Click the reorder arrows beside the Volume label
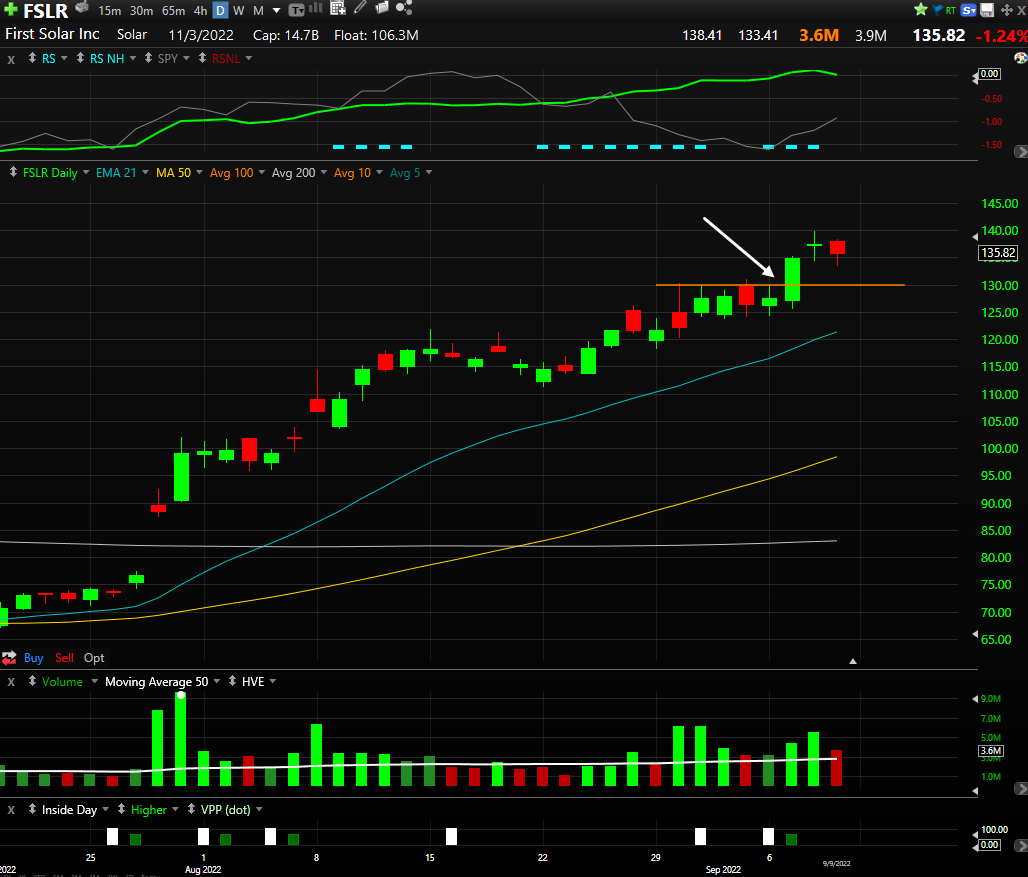This screenshot has height=877, width=1028. tap(32, 682)
